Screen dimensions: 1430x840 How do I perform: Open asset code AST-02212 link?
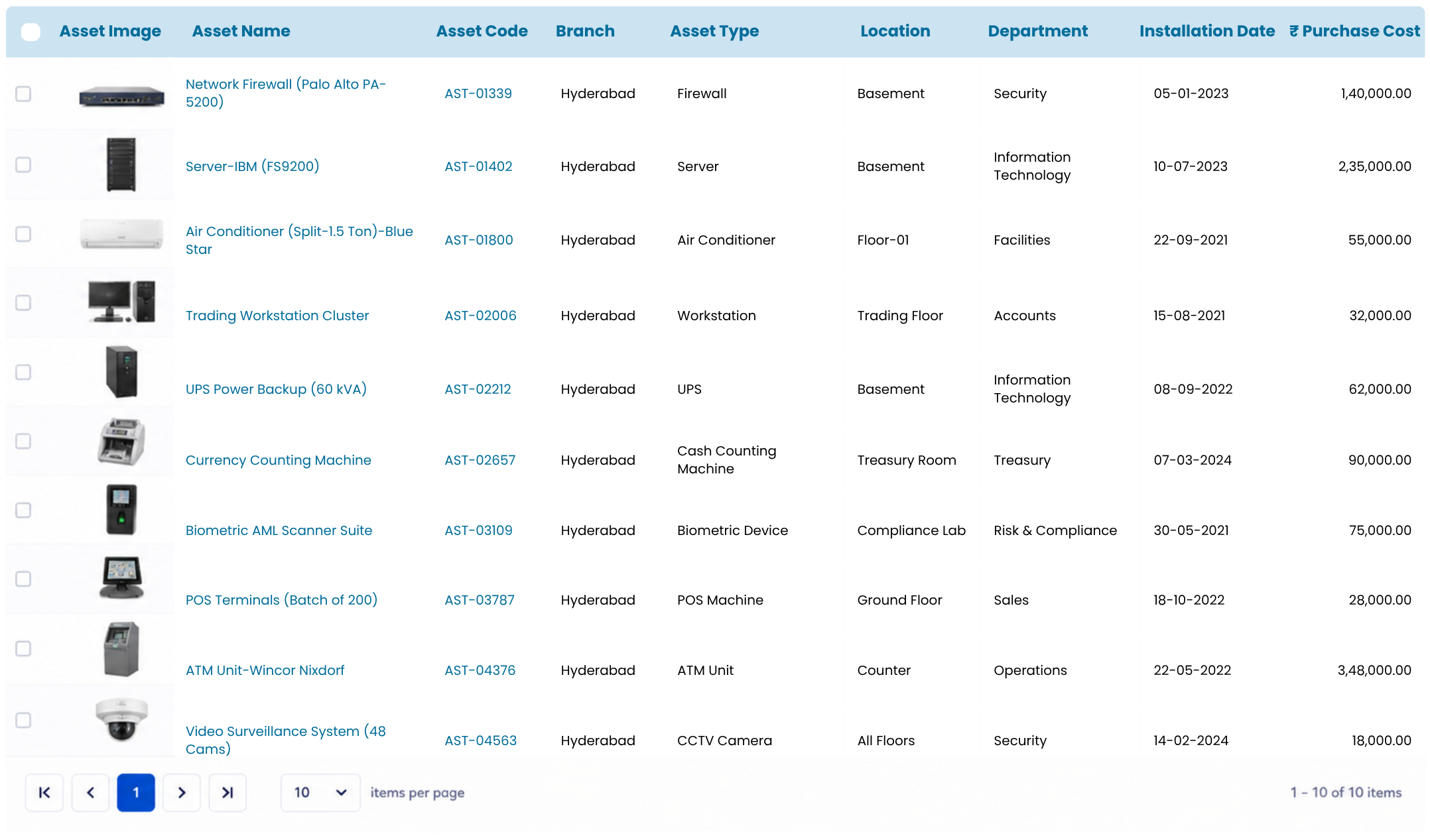click(478, 389)
